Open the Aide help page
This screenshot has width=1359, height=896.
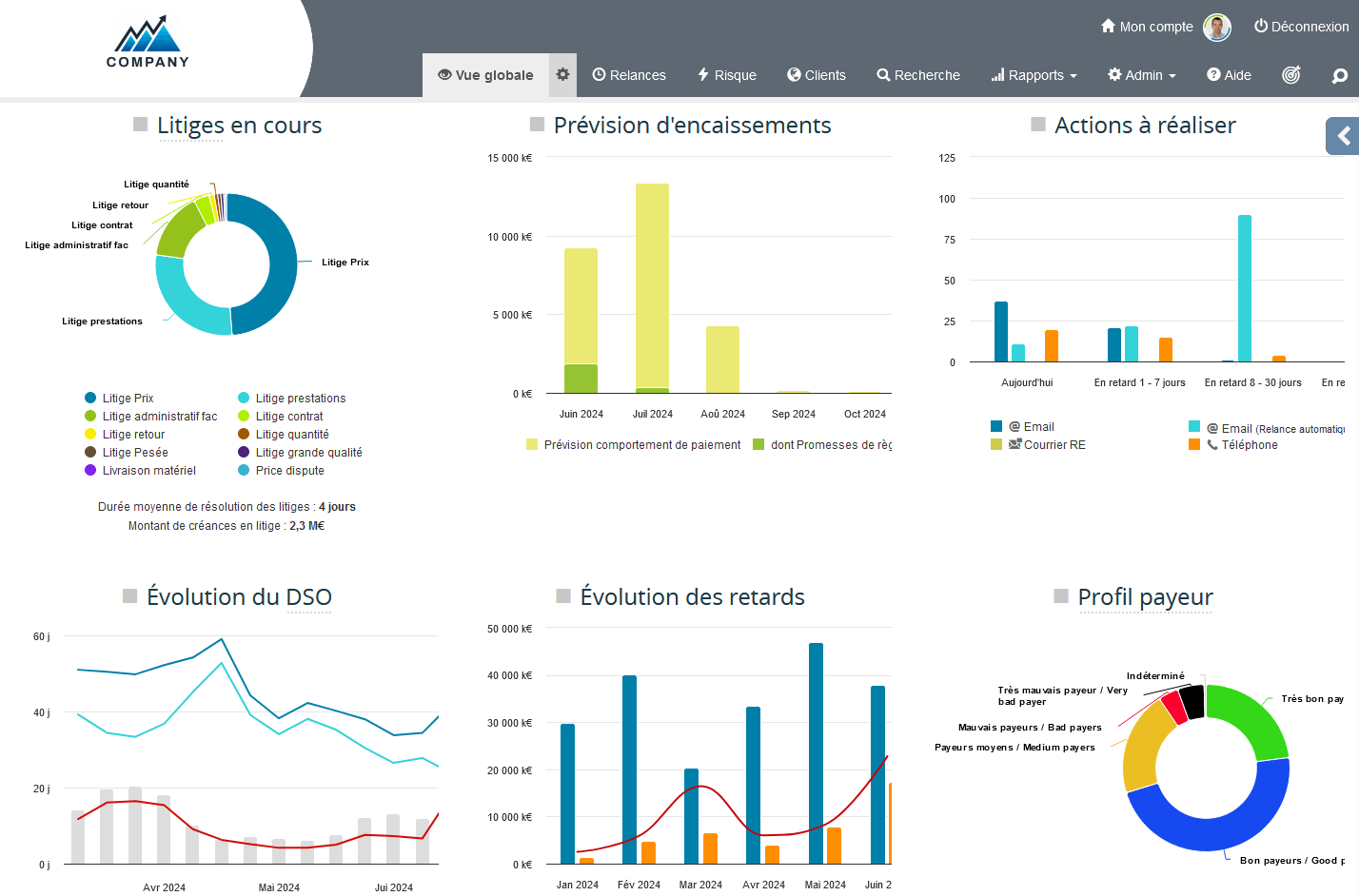click(1229, 75)
